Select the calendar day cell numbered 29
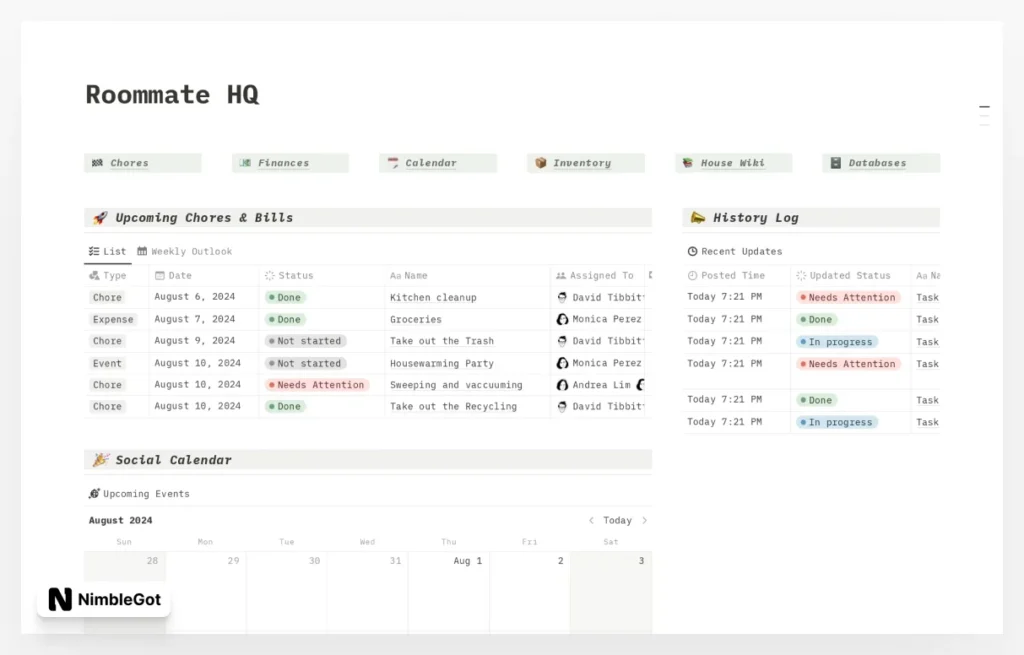1024x655 pixels. pyautogui.click(x=206, y=592)
